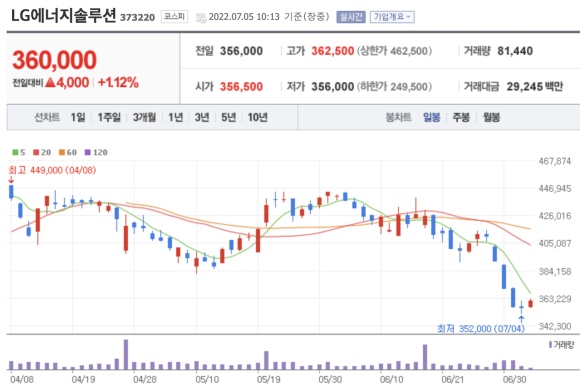The width and height of the screenshot is (580, 391).
Task: Click the red up-triangle change icon
Action: tap(50, 82)
